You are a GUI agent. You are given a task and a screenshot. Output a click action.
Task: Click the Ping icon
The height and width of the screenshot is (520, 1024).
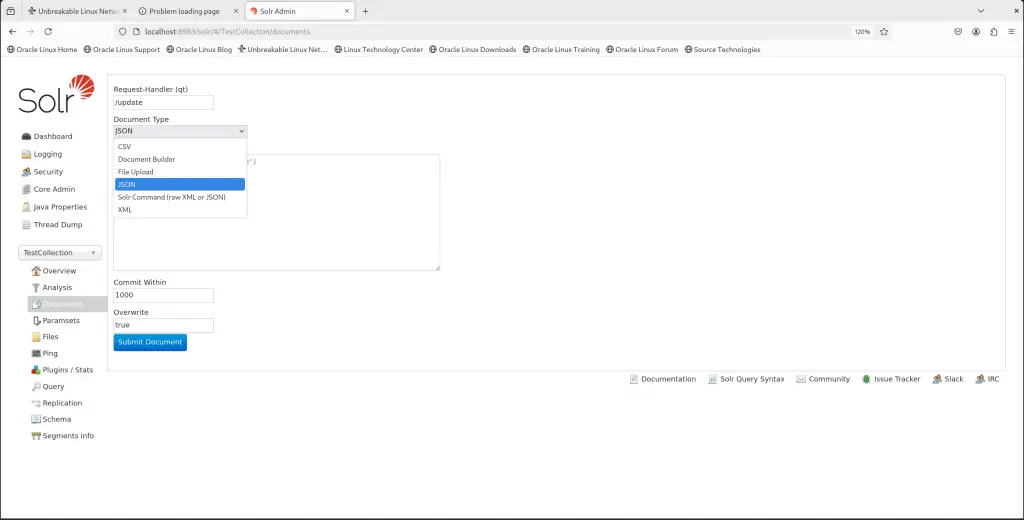(36, 353)
